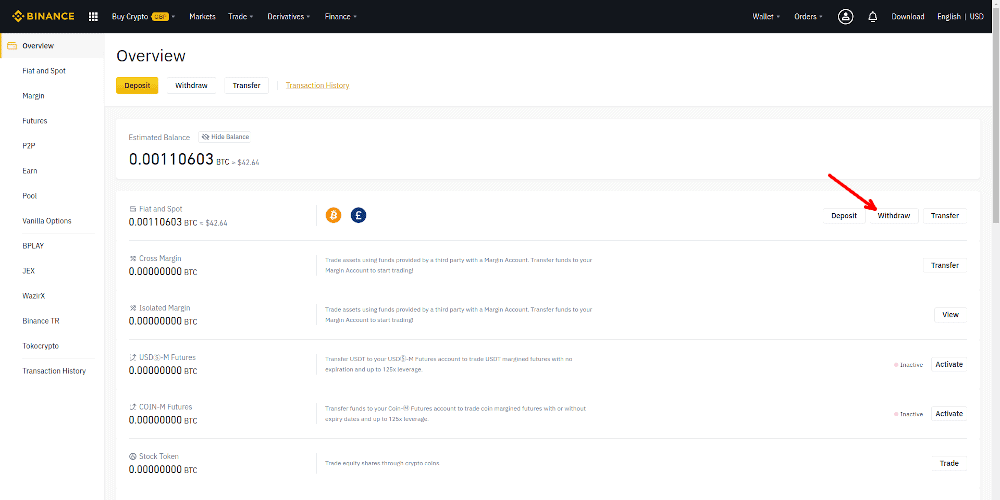Change language via English selector

point(949,17)
